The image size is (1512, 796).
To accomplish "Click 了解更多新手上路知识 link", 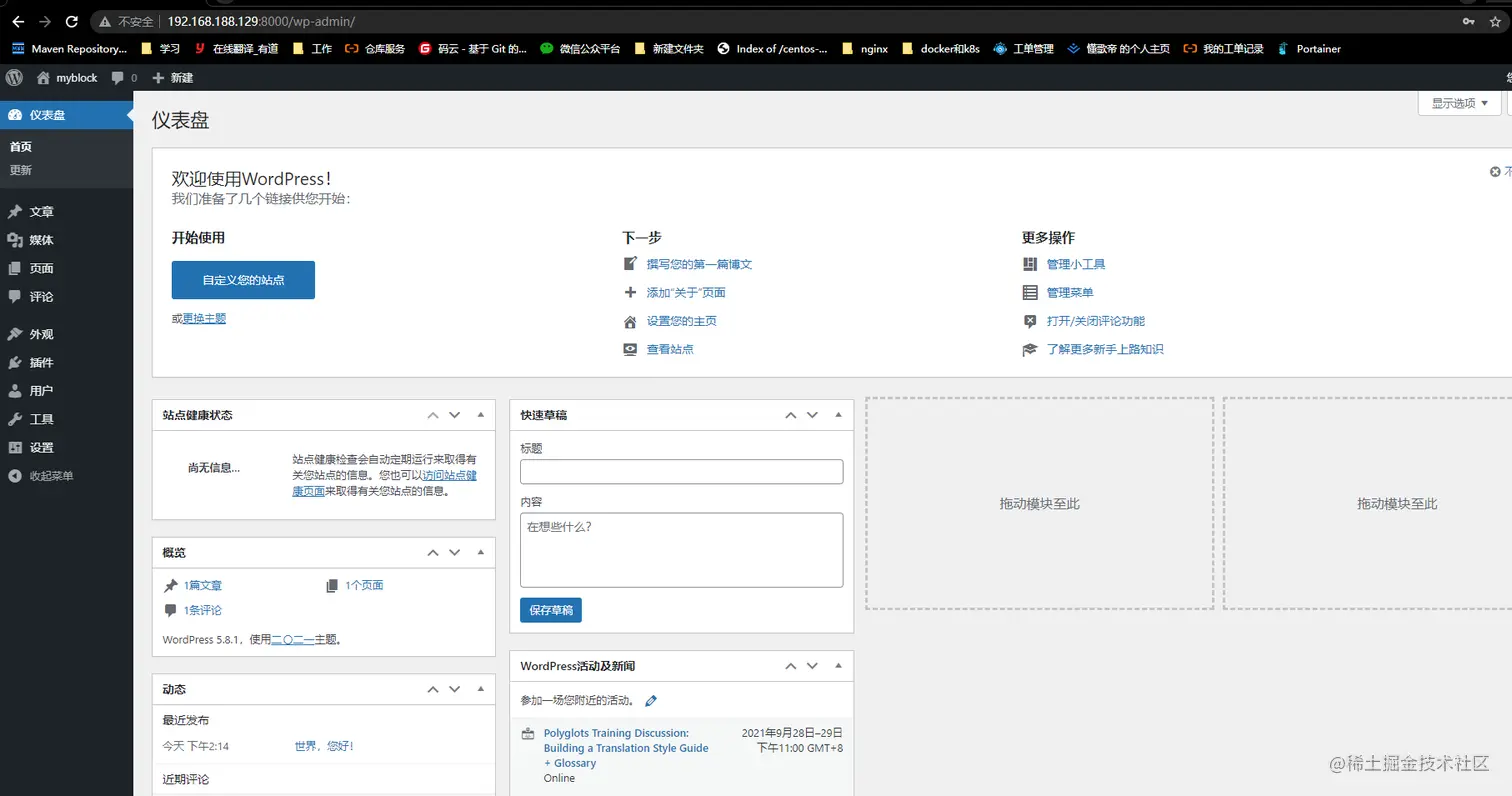I will pyautogui.click(x=1105, y=349).
